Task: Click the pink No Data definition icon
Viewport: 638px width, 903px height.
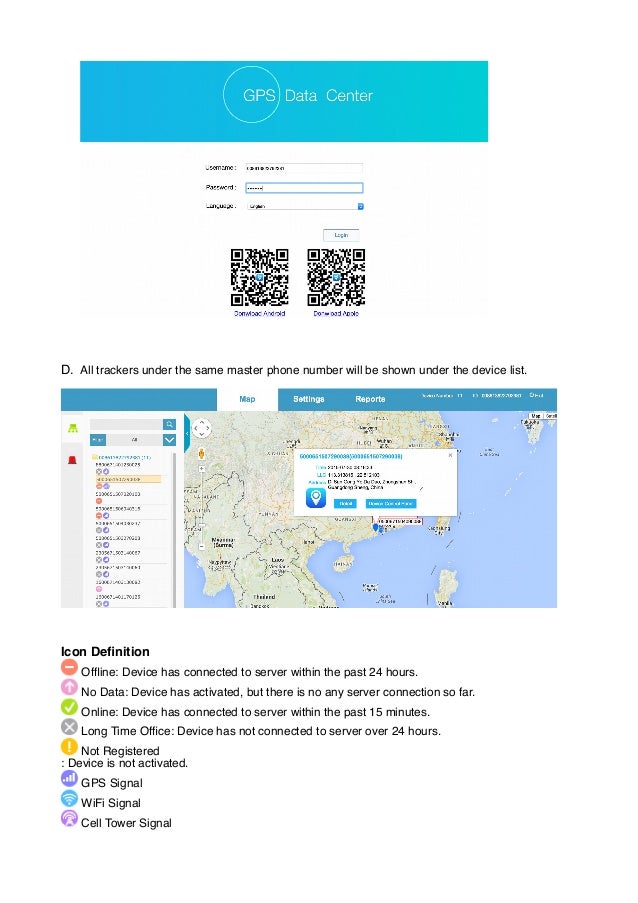Action: click(69, 687)
